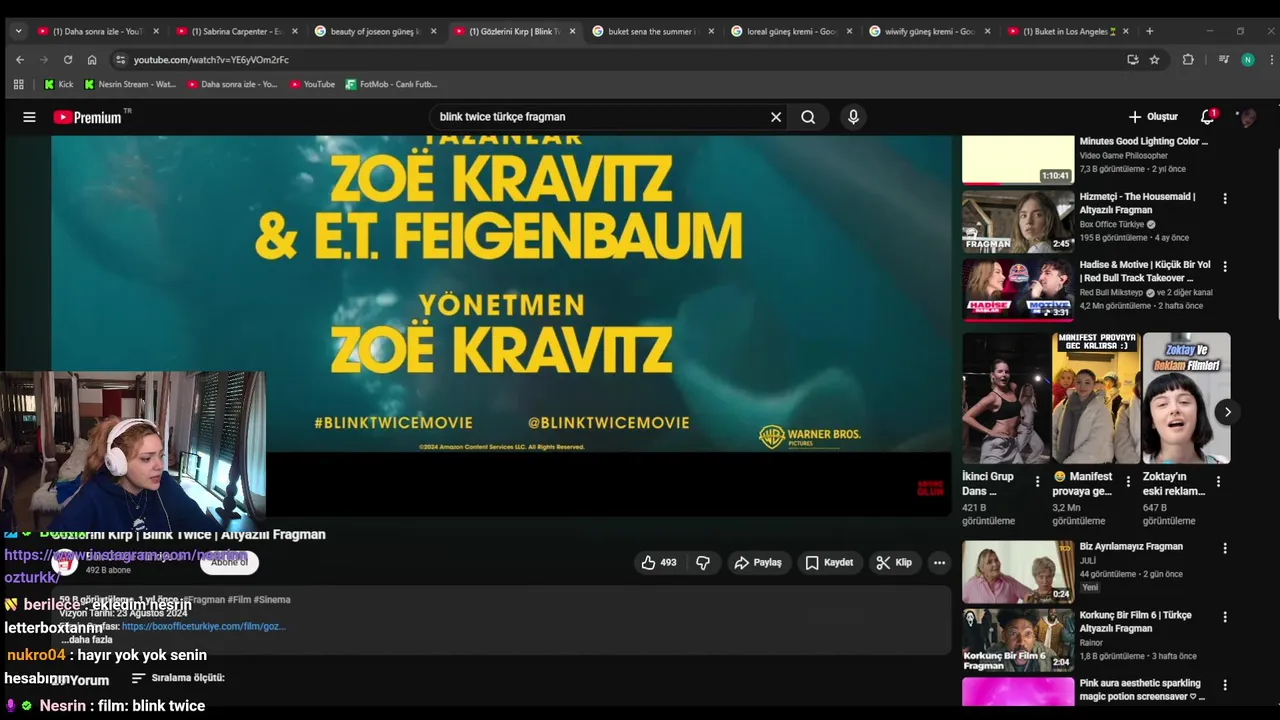Open YouTube notifications bell
This screenshot has width=1280, height=720.
pyautogui.click(x=1207, y=117)
